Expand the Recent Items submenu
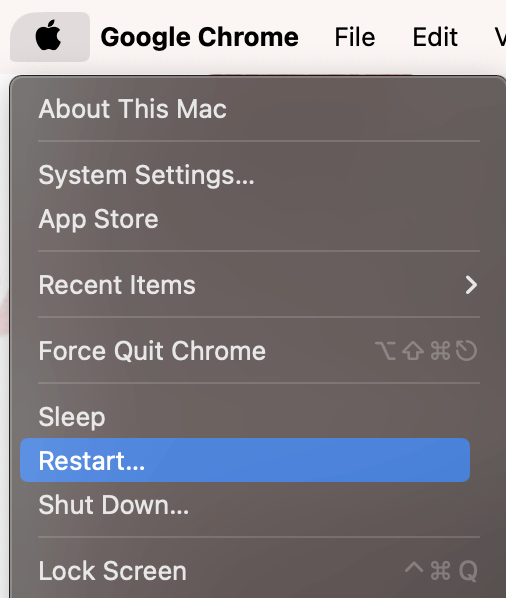 pos(245,285)
